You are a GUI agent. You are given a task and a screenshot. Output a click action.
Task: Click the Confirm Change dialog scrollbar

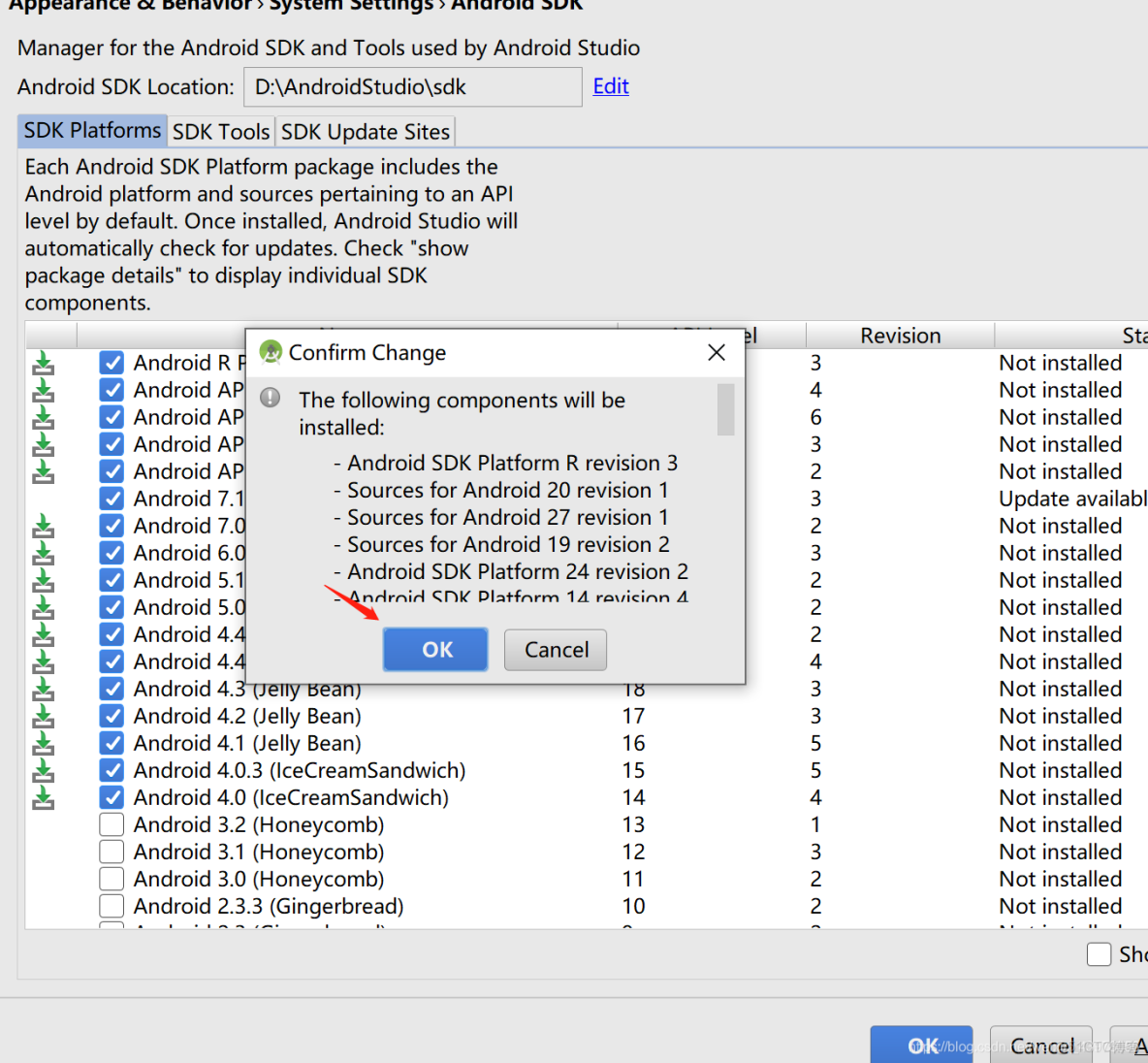(725, 409)
